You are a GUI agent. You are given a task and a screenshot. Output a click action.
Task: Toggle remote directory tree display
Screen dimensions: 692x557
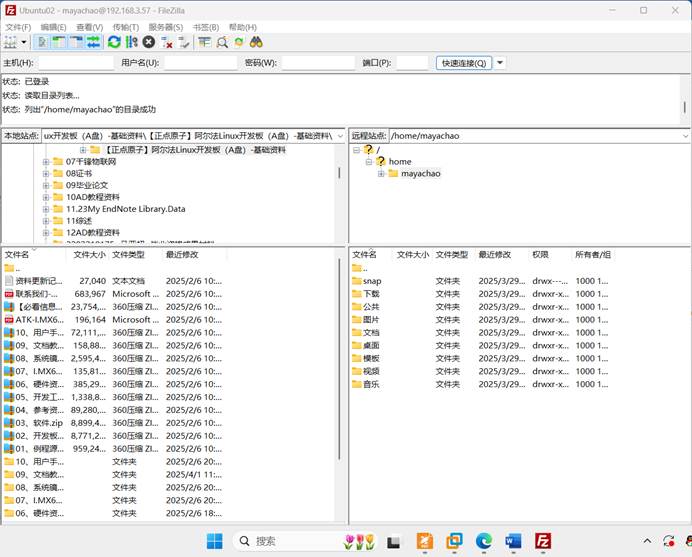click(x=76, y=42)
